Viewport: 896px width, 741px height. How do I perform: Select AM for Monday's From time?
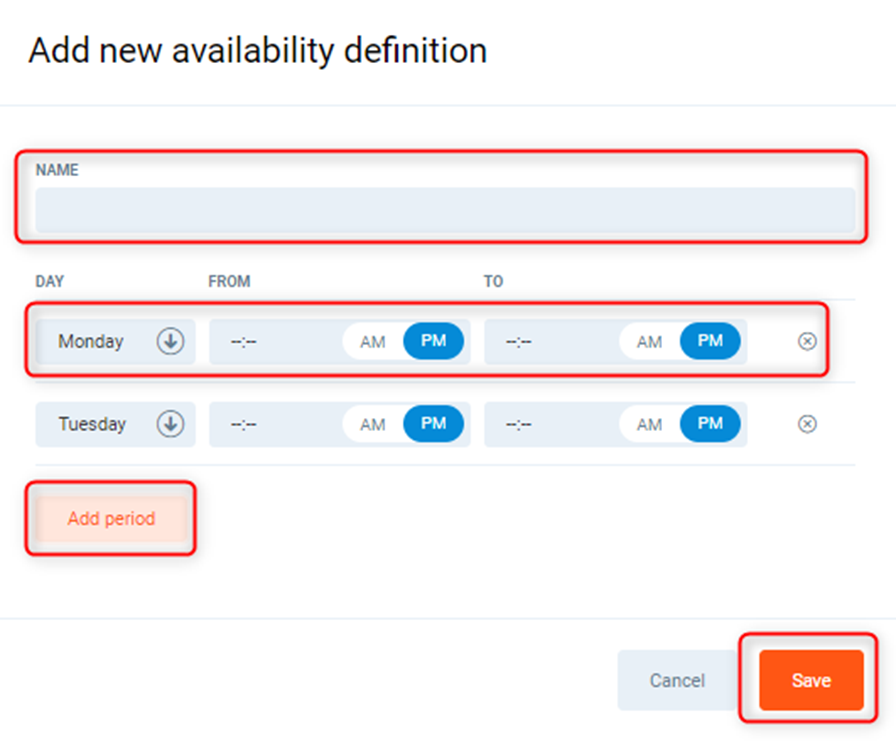coord(373,342)
